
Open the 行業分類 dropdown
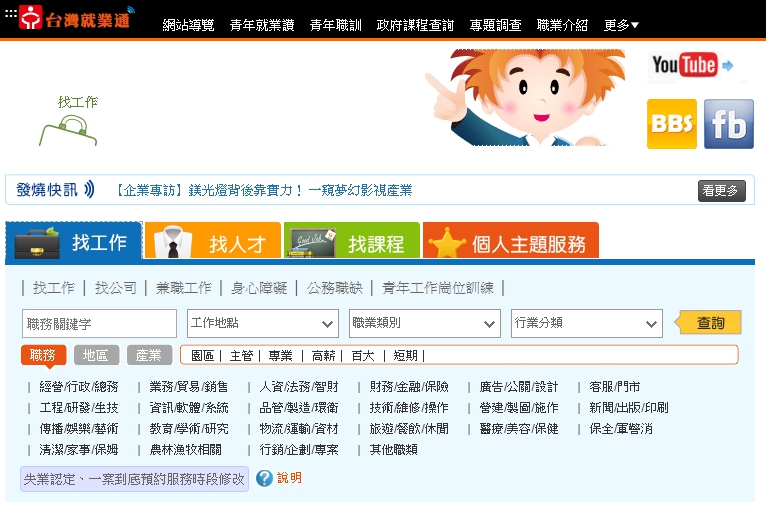(587, 323)
